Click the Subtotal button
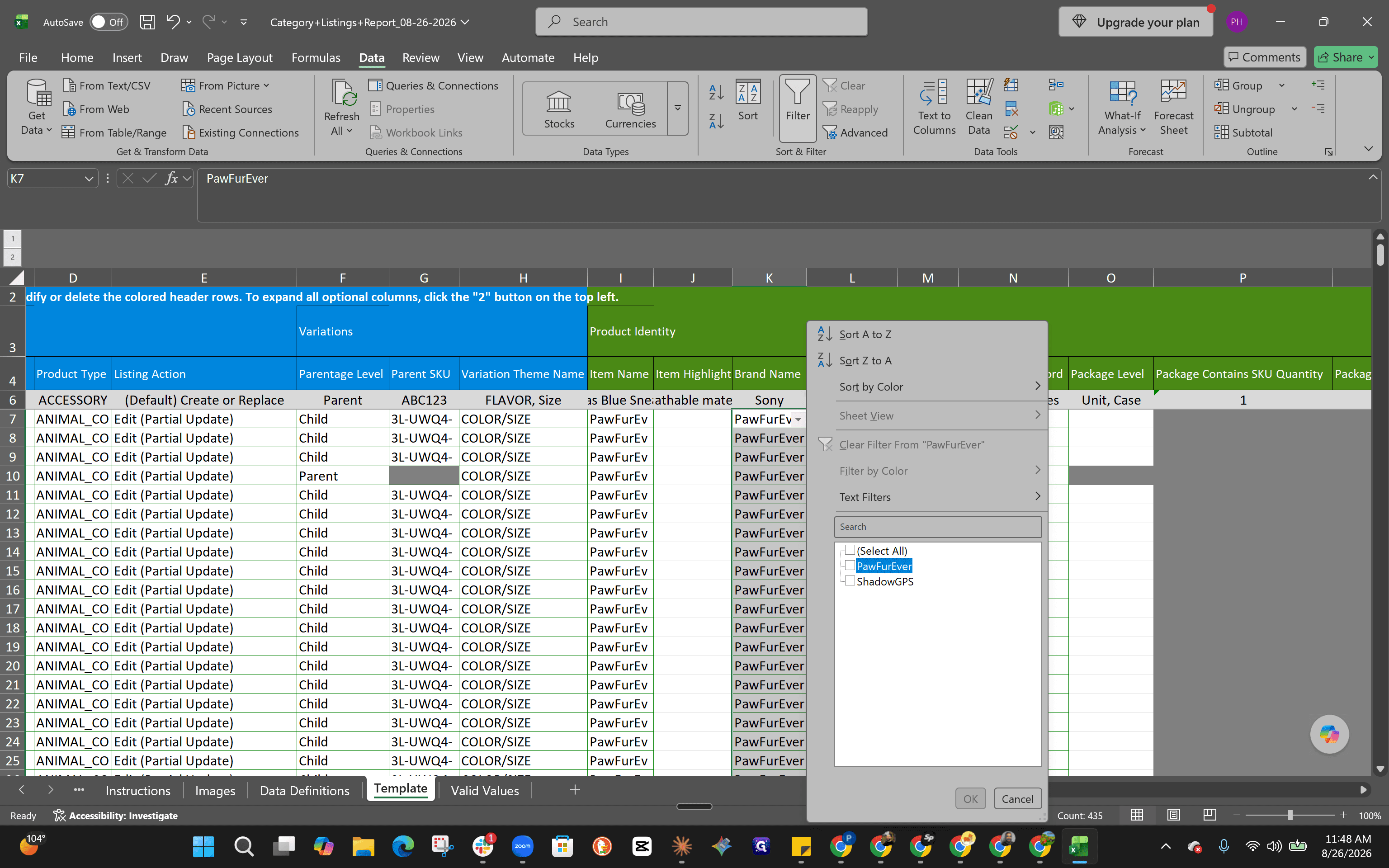Screen dimensions: 1389x868 tap(1243, 132)
